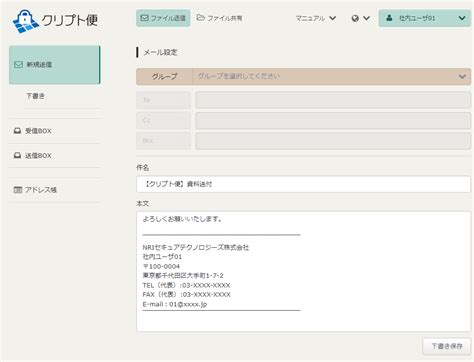Click the user avatar icon
Viewport: 474px width, 362px height.
389,18
